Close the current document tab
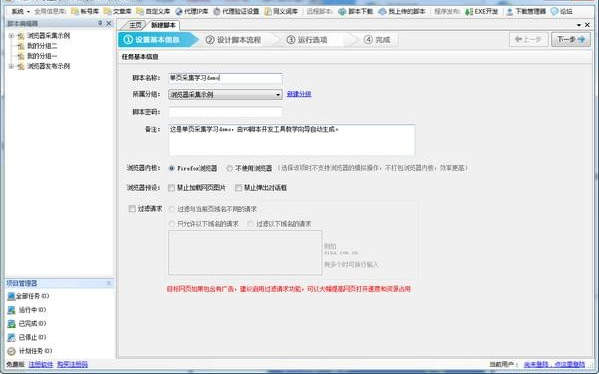Image resolution: width=599 pixels, height=374 pixels. 588,25
